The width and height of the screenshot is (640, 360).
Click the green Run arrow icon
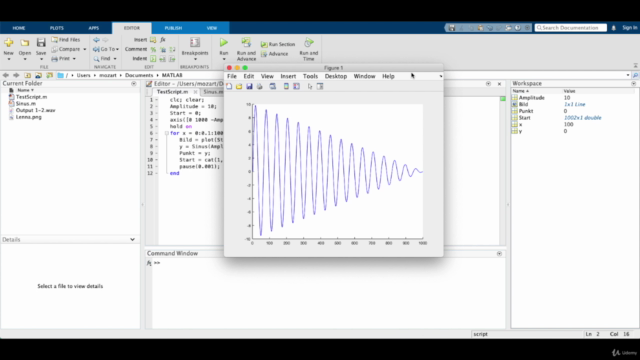(x=224, y=42)
